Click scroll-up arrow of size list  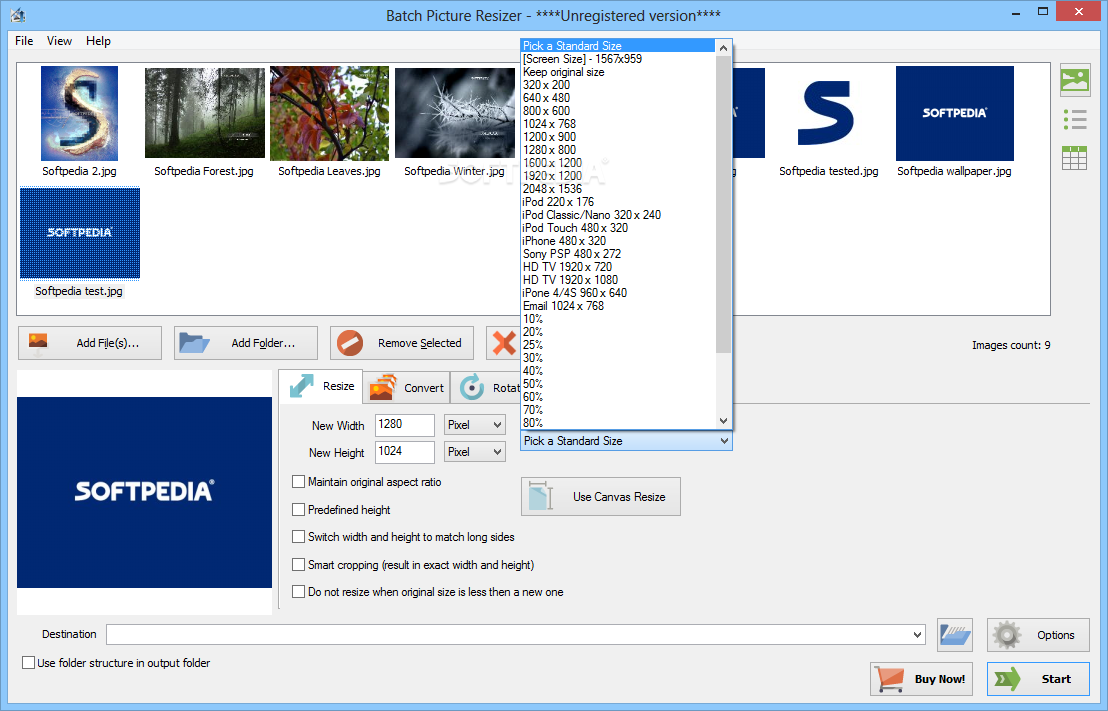tap(723, 47)
